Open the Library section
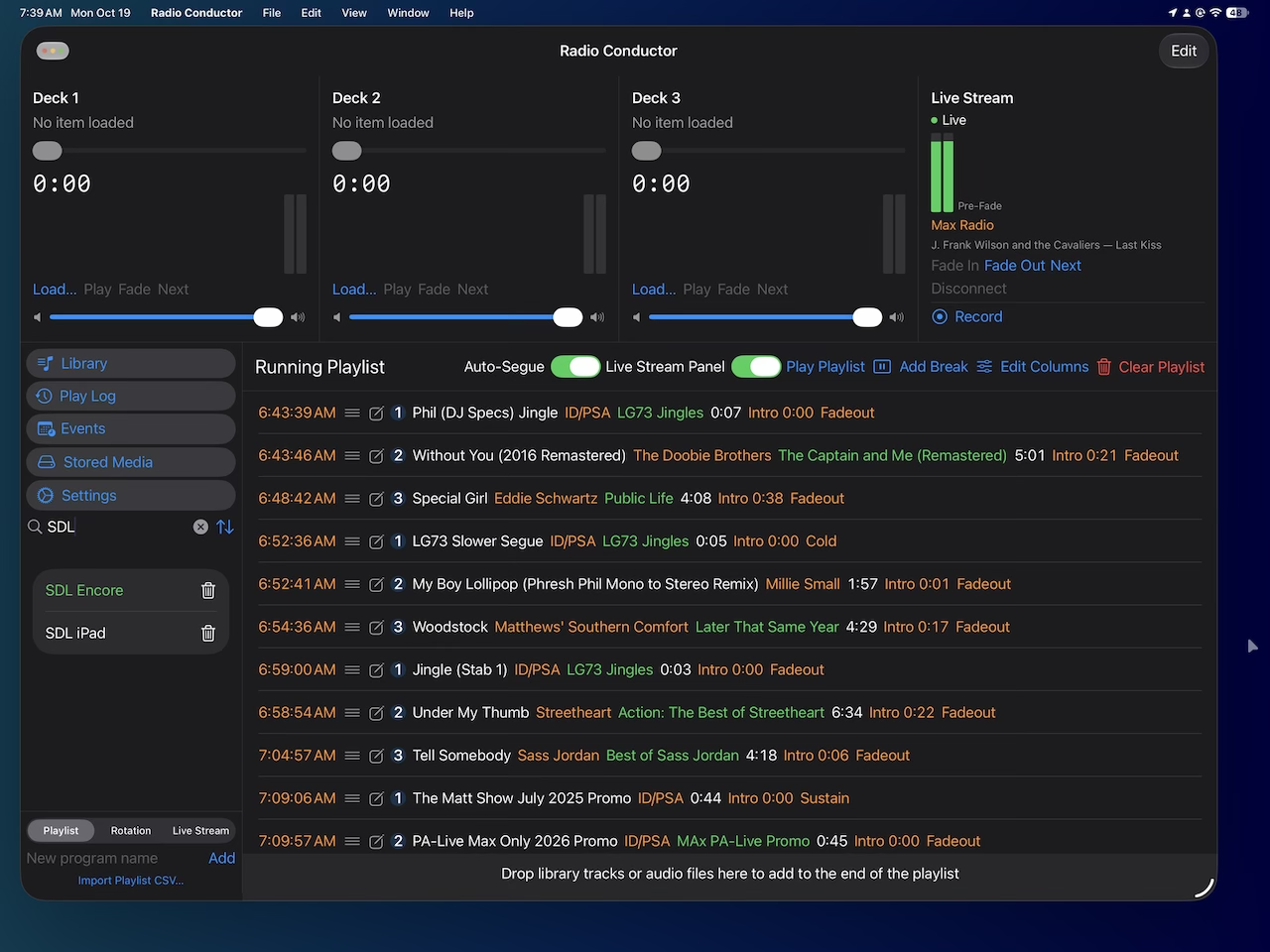Viewport: 1270px width, 952px height. [131, 364]
